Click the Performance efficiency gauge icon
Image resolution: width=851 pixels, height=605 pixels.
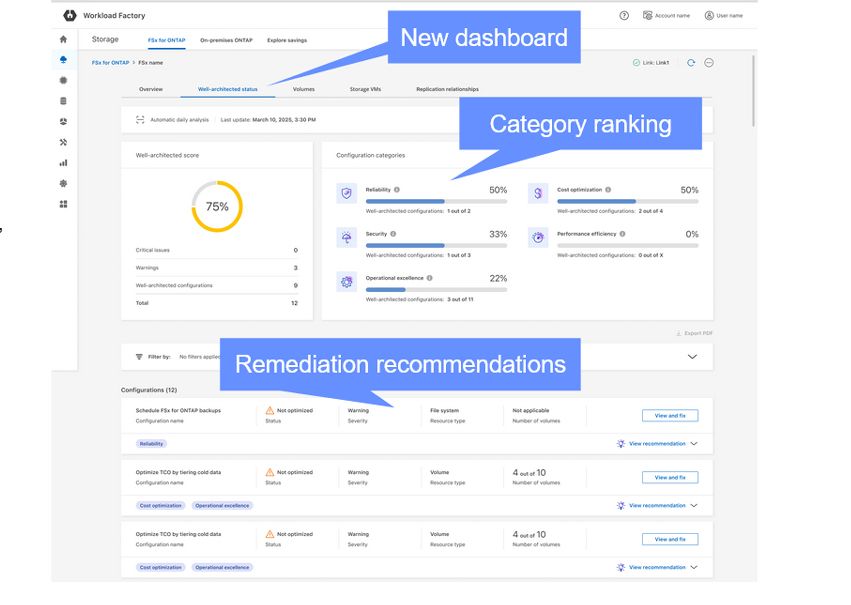coord(538,237)
